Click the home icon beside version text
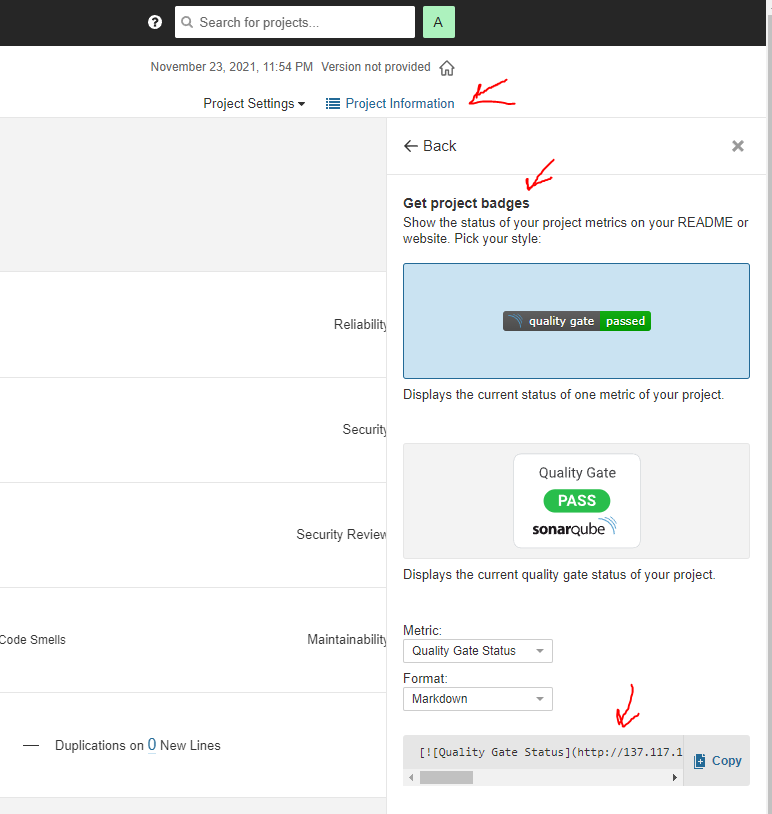Screen dimensions: 772x814 pos(447,68)
